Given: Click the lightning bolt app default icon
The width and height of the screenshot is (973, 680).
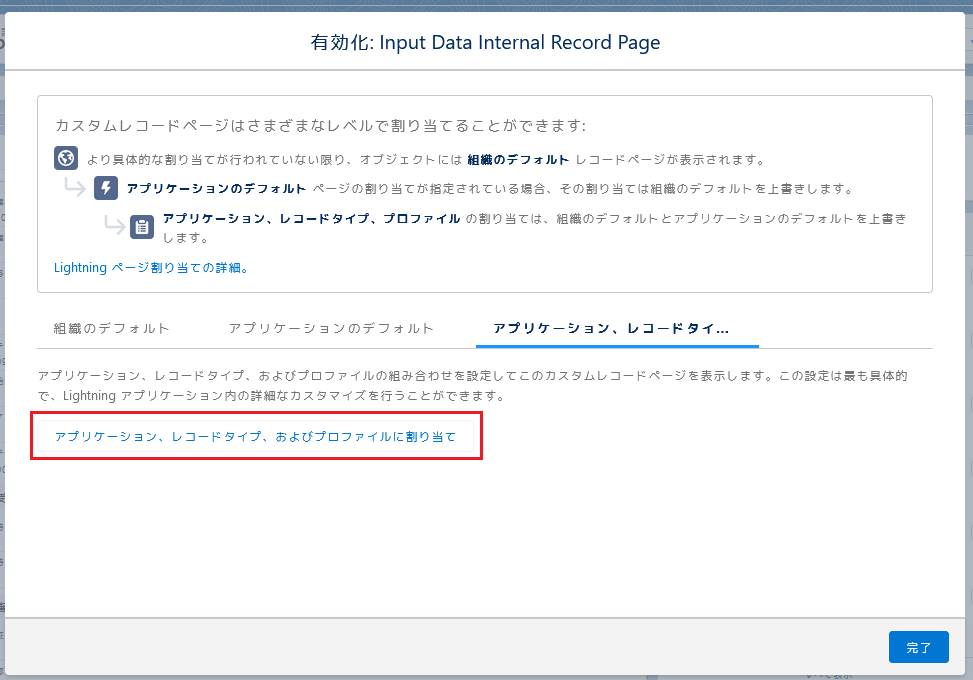Looking at the screenshot, I should coord(106,188).
